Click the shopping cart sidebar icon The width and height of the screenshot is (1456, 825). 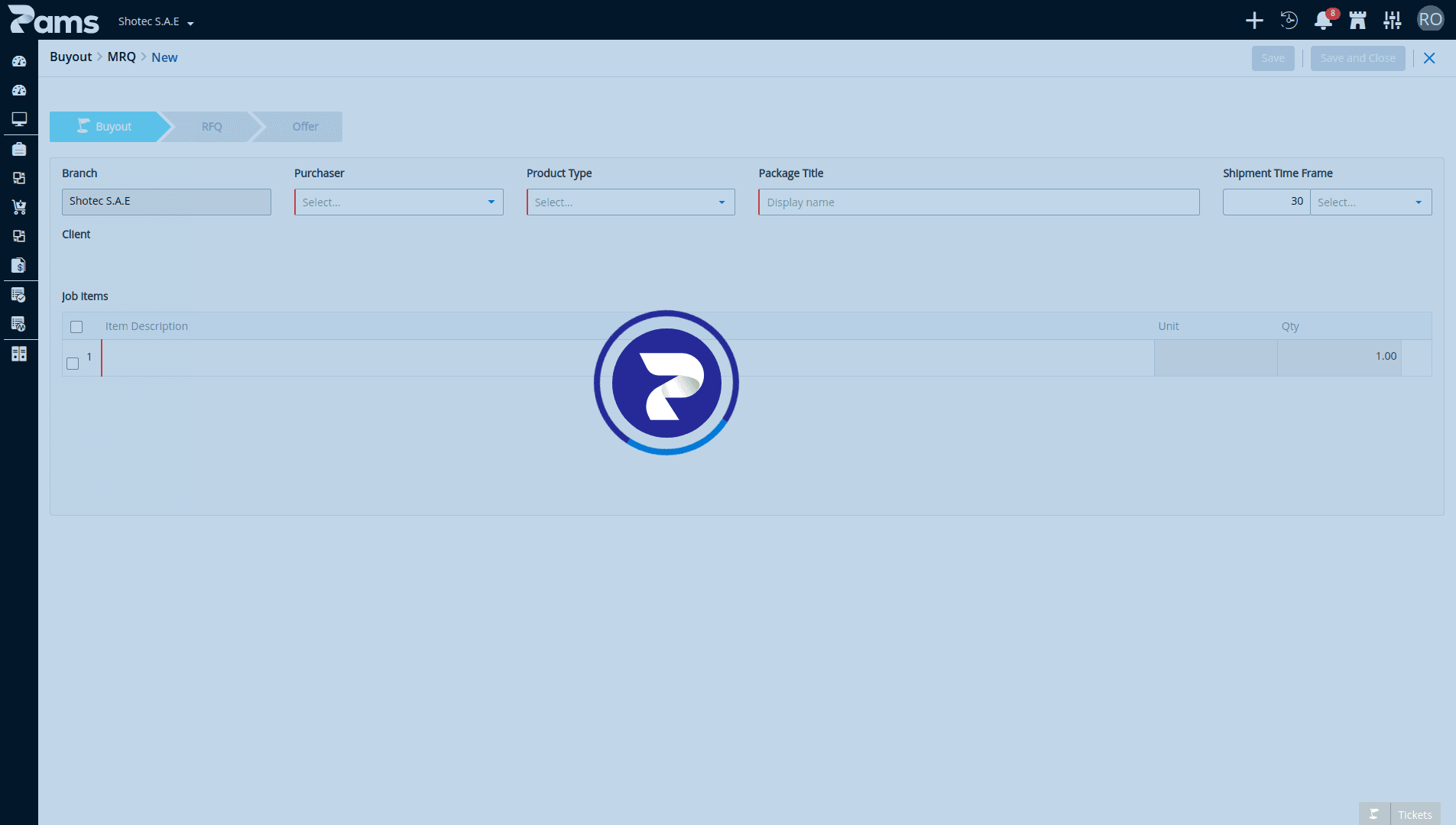19,207
